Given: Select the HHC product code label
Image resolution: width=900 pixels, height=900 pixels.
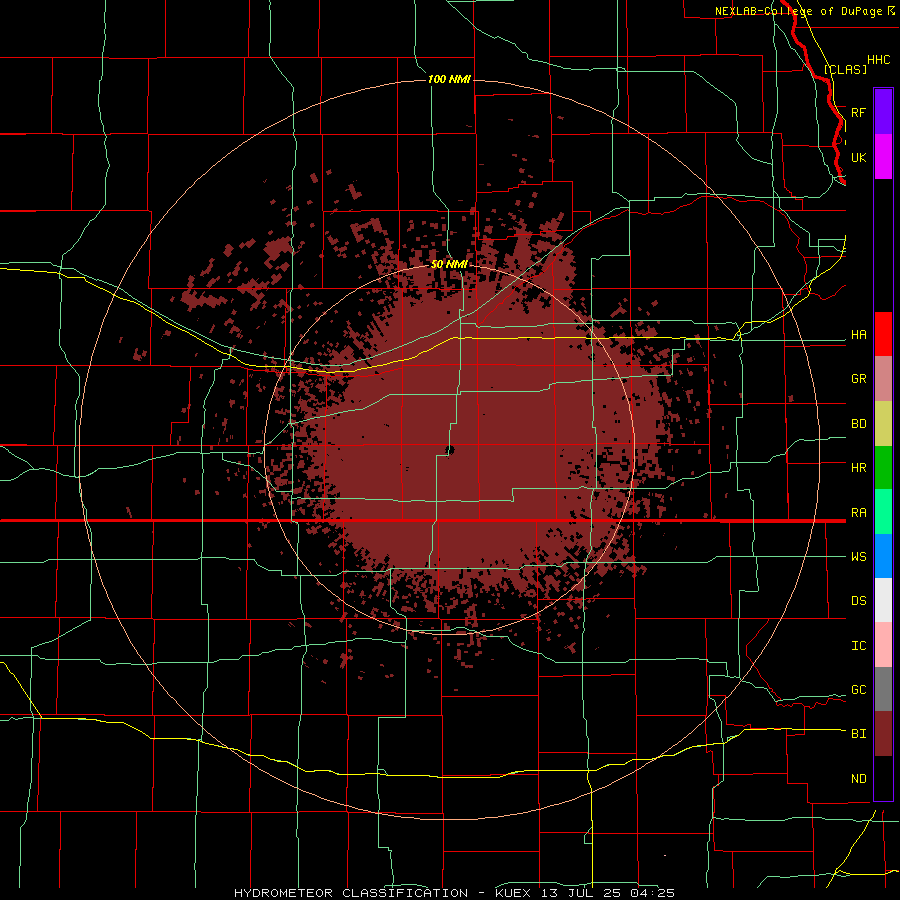Looking at the screenshot, I should pyautogui.click(x=878, y=60).
